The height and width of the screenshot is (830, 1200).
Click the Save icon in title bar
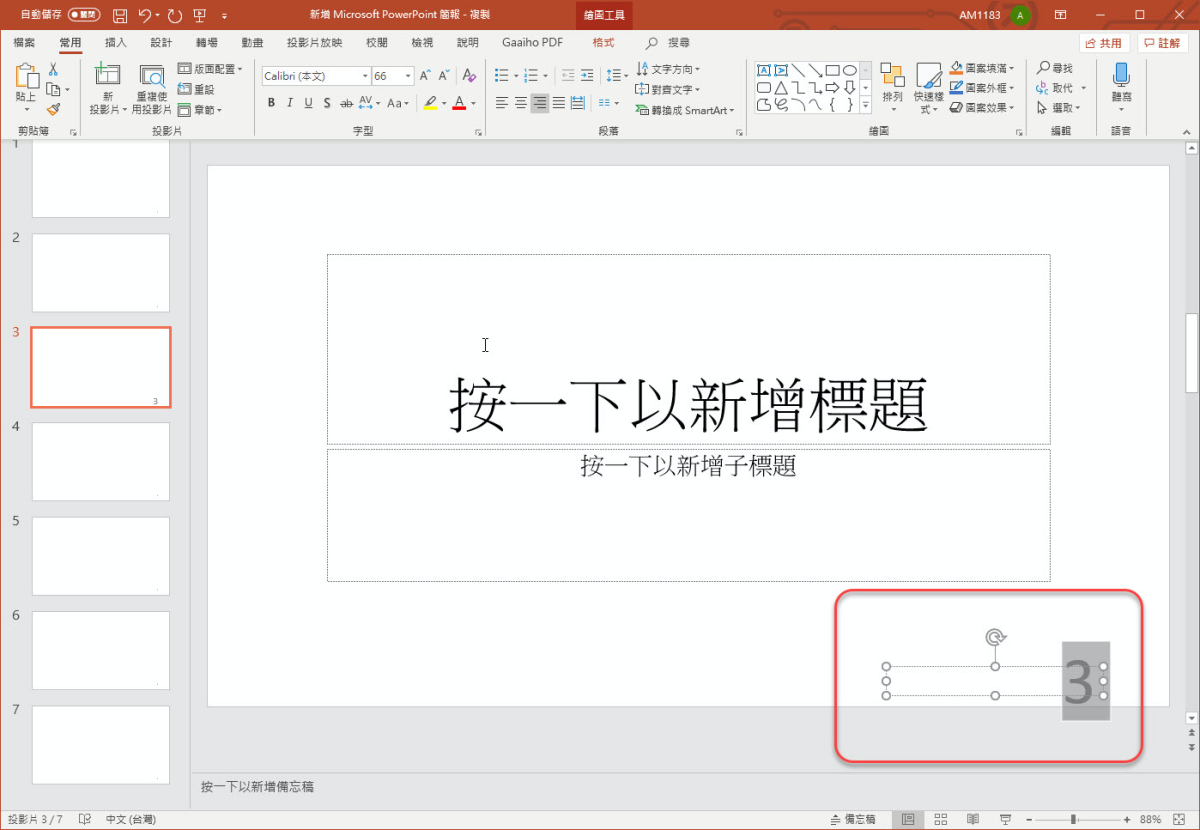point(120,16)
